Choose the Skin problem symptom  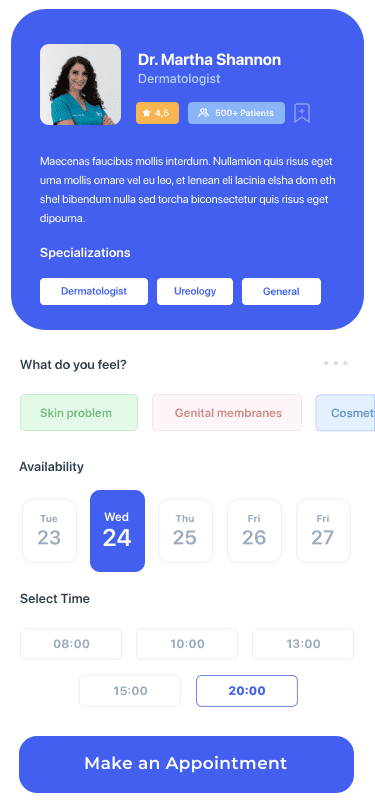click(x=79, y=413)
